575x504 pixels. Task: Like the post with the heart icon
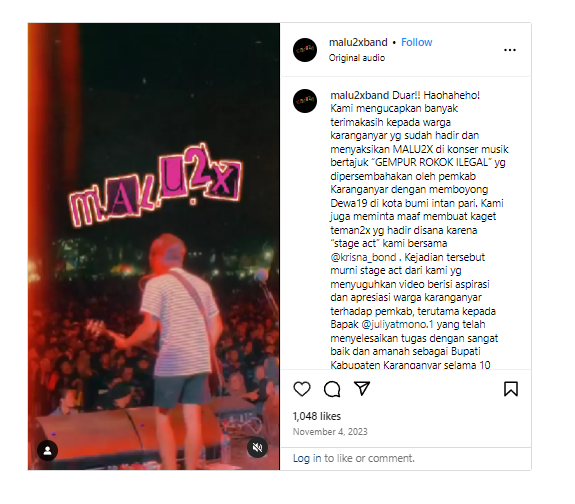302,389
